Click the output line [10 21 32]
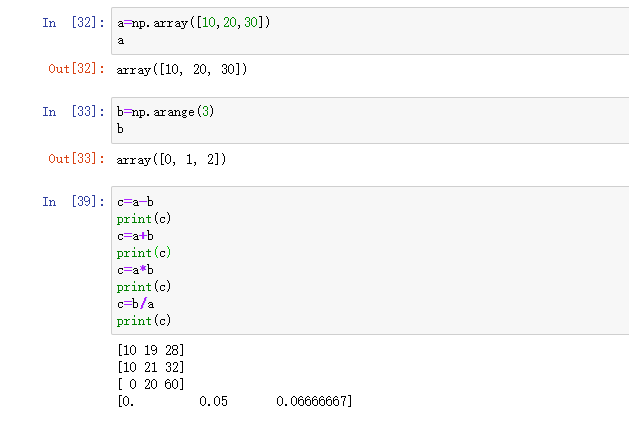 [151, 367]
